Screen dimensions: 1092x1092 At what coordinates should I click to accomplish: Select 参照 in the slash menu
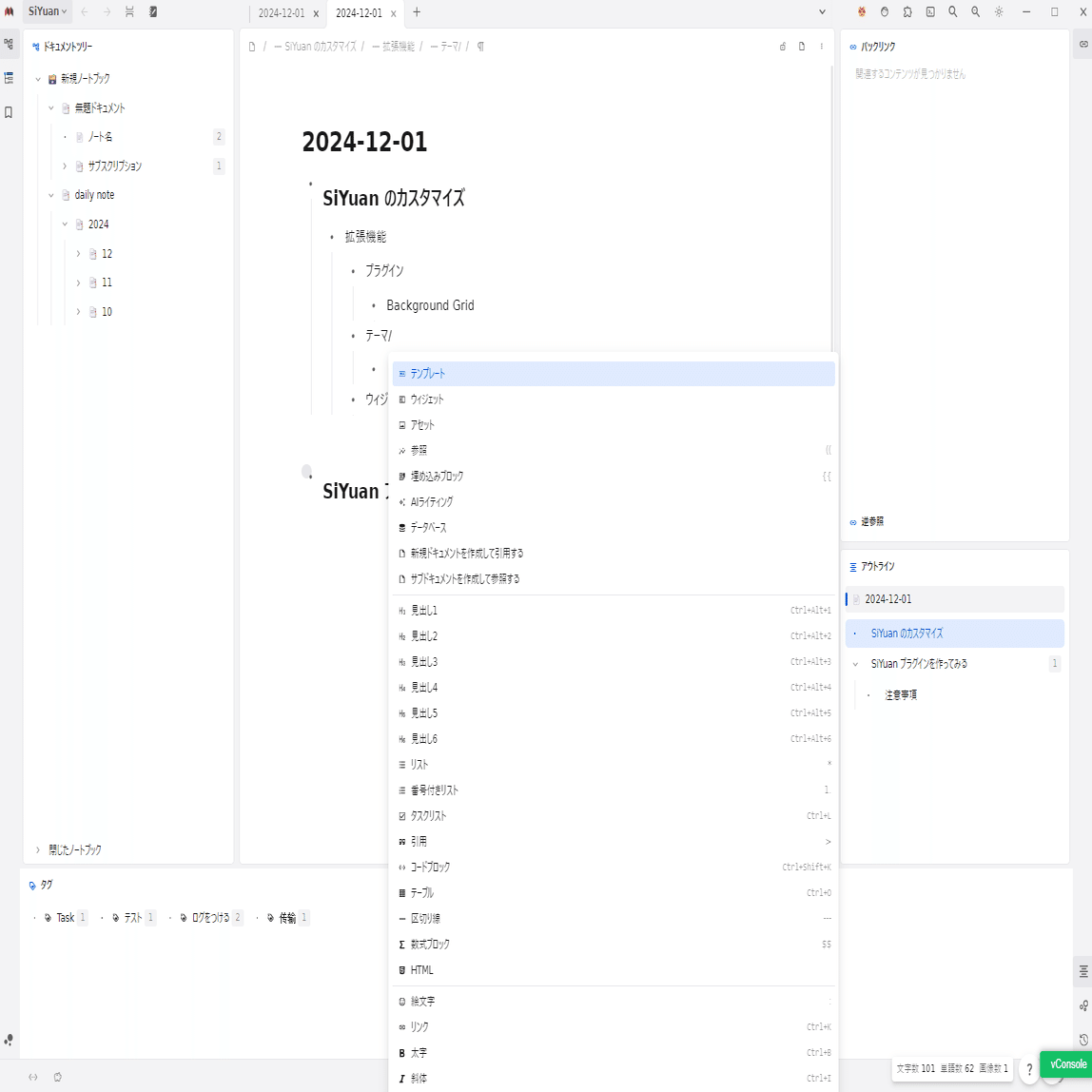(x=614, y=451)
